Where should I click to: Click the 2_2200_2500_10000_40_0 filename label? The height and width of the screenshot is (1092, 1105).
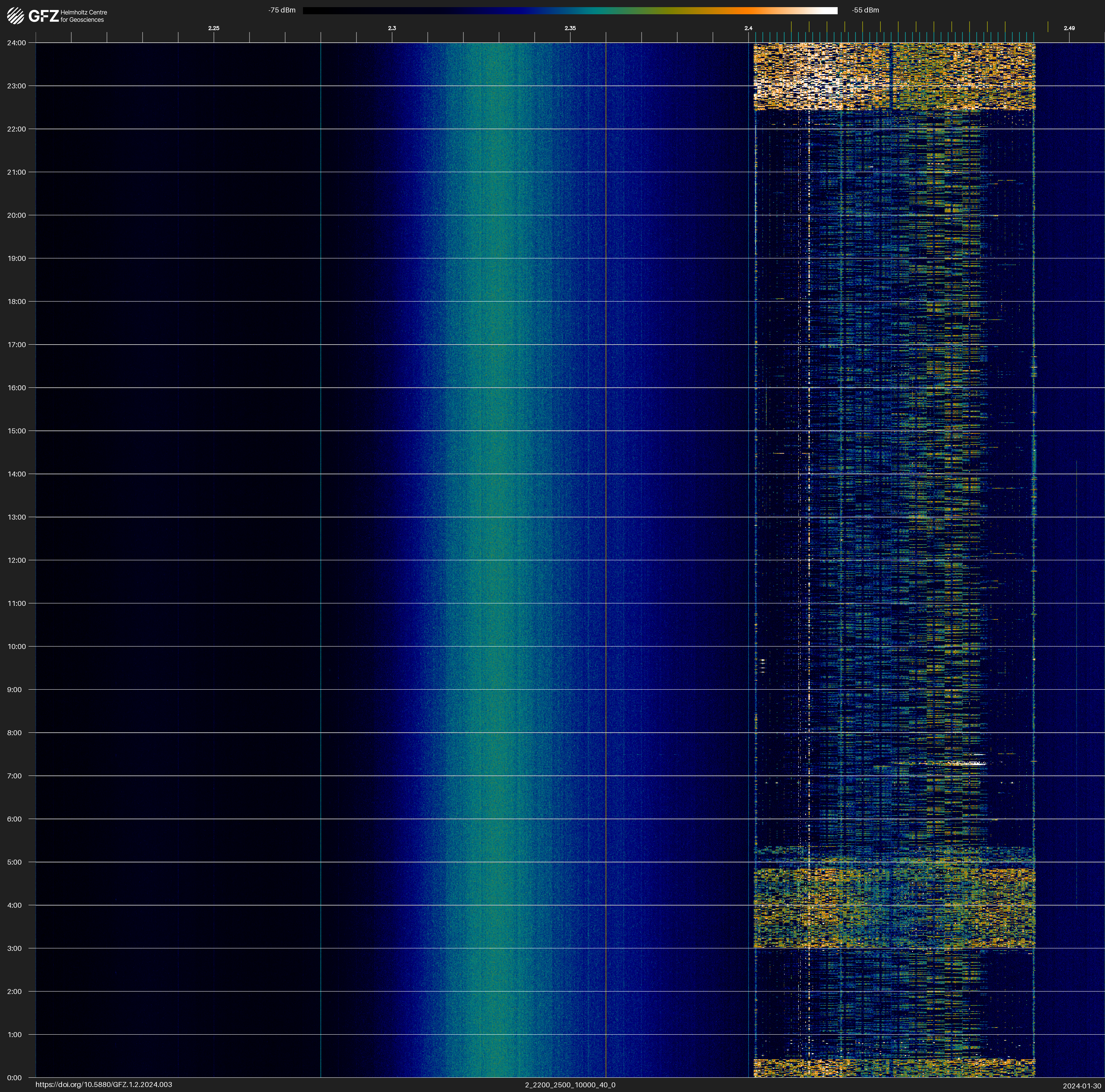coord(570,1085)
